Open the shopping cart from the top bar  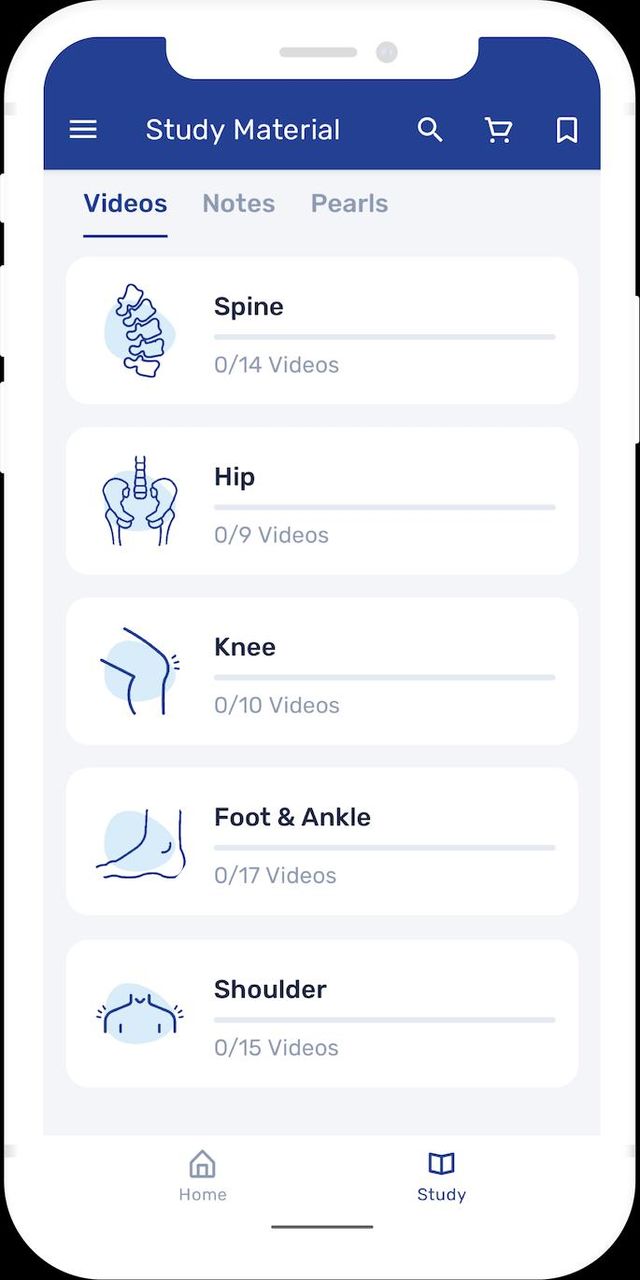coord(498,129)
